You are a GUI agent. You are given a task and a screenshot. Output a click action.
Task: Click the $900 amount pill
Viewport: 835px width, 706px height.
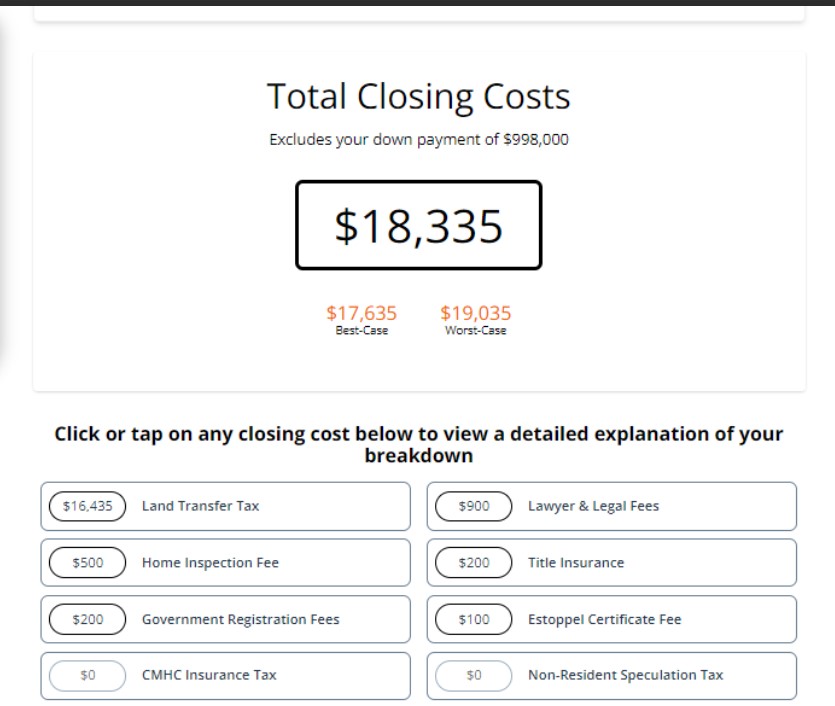point(474,506)
